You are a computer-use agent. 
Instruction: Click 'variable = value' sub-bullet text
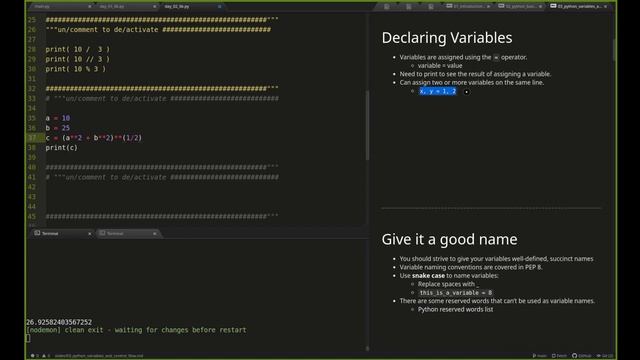click(440, 65)
